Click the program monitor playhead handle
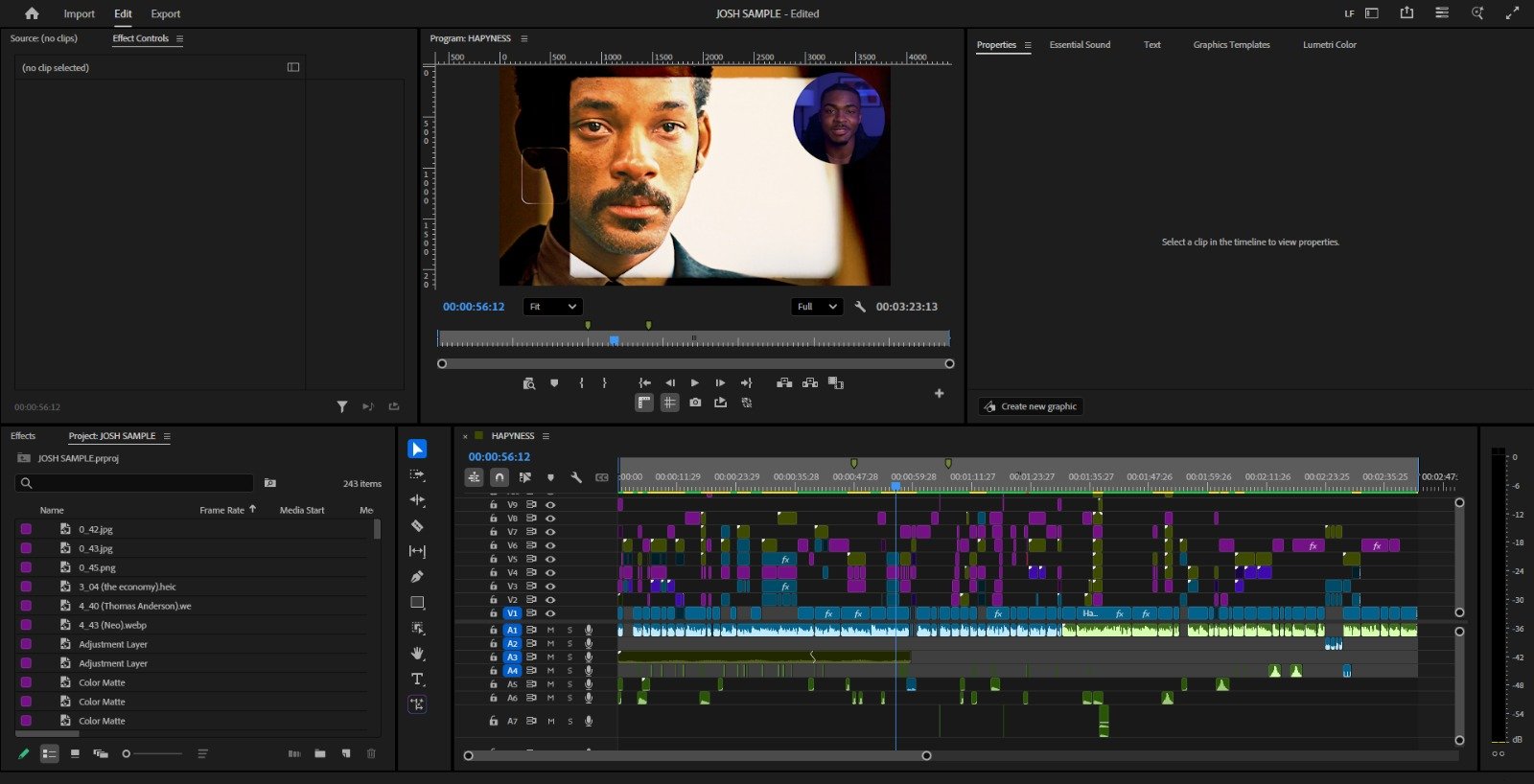Viewport: 1534px width, 784px height. click(x=614, y=339)
